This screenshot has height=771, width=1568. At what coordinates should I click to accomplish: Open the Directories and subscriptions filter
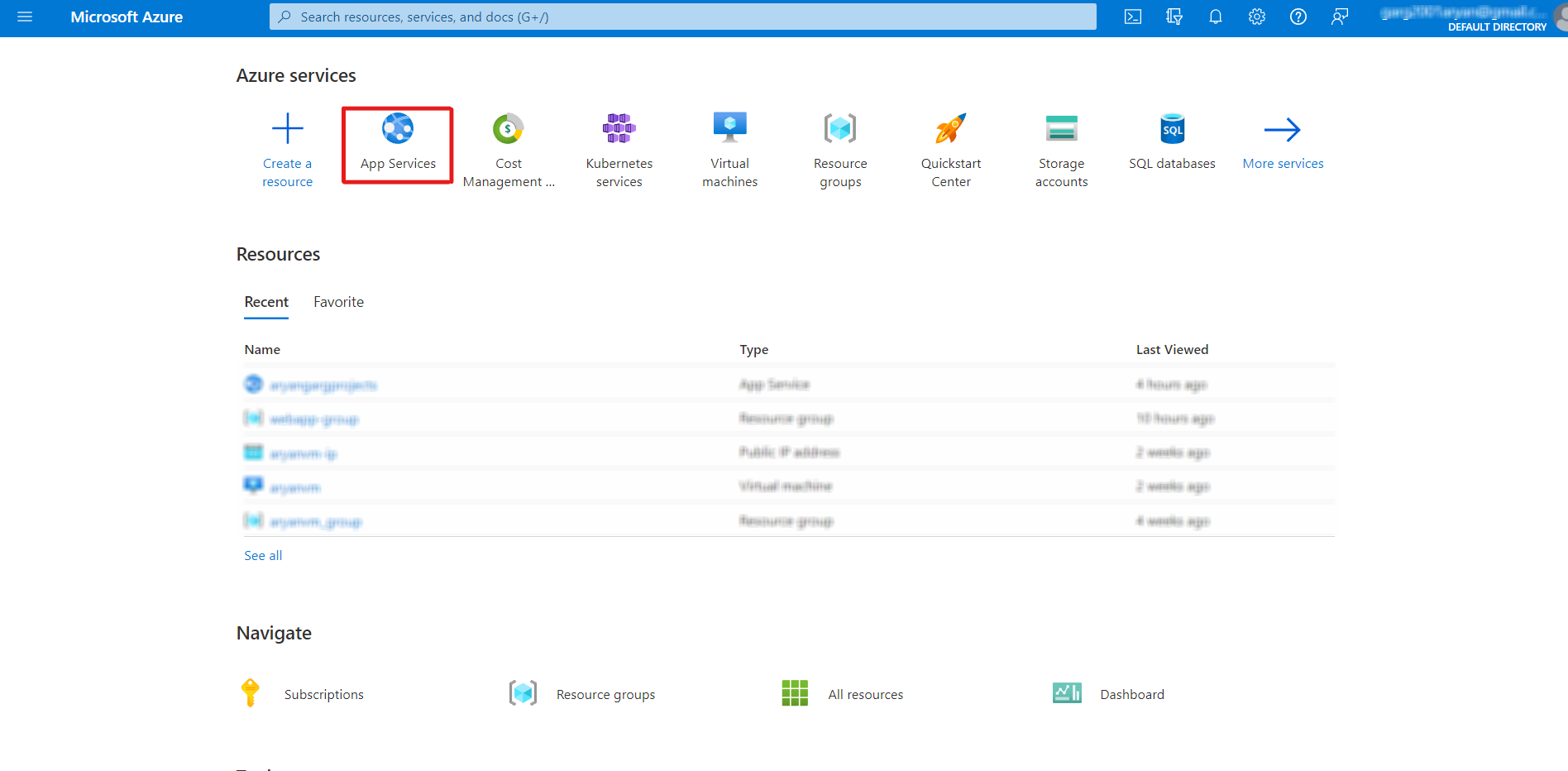pyautogui.click(x=1174, y=17)
